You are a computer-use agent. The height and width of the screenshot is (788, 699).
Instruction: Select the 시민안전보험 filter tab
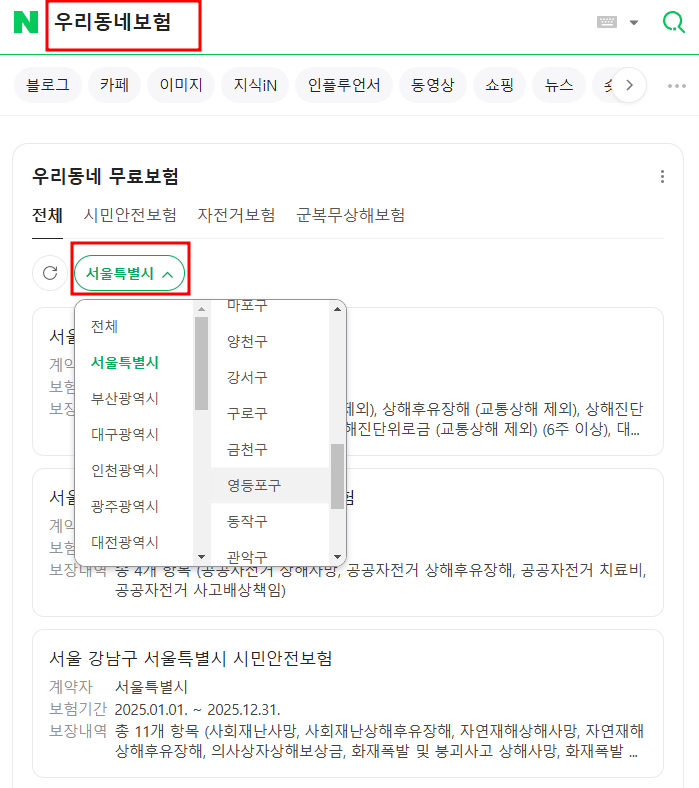click(x=130, y=216)
